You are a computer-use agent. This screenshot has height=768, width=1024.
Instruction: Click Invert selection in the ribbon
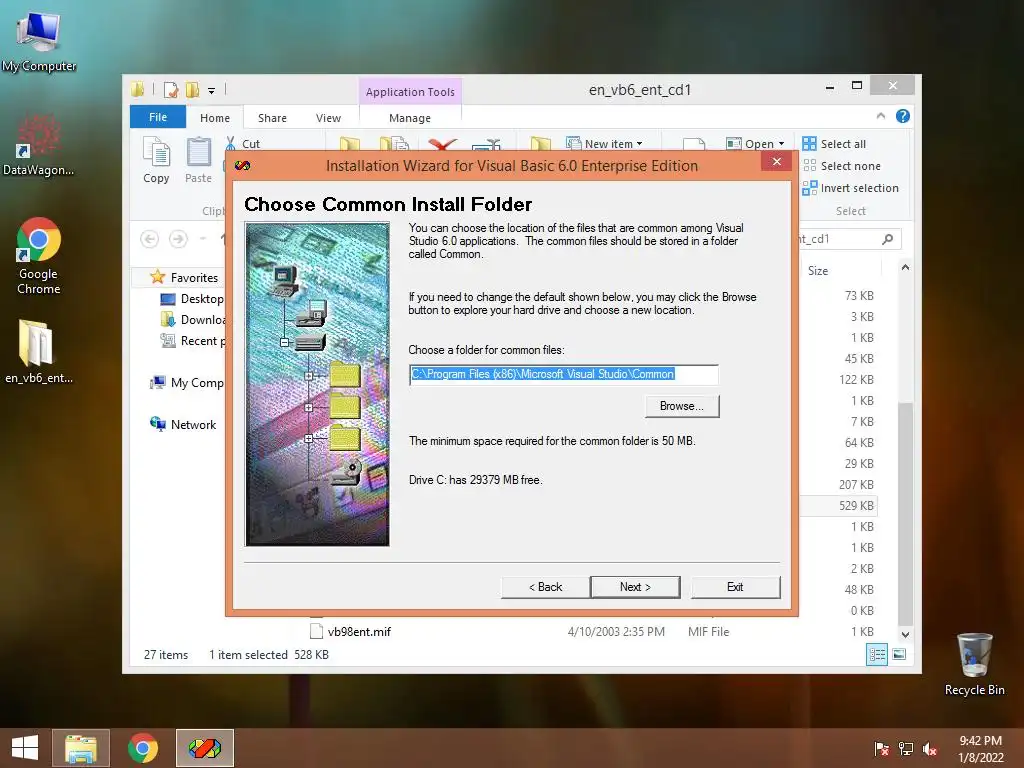(x=850, y=188)
